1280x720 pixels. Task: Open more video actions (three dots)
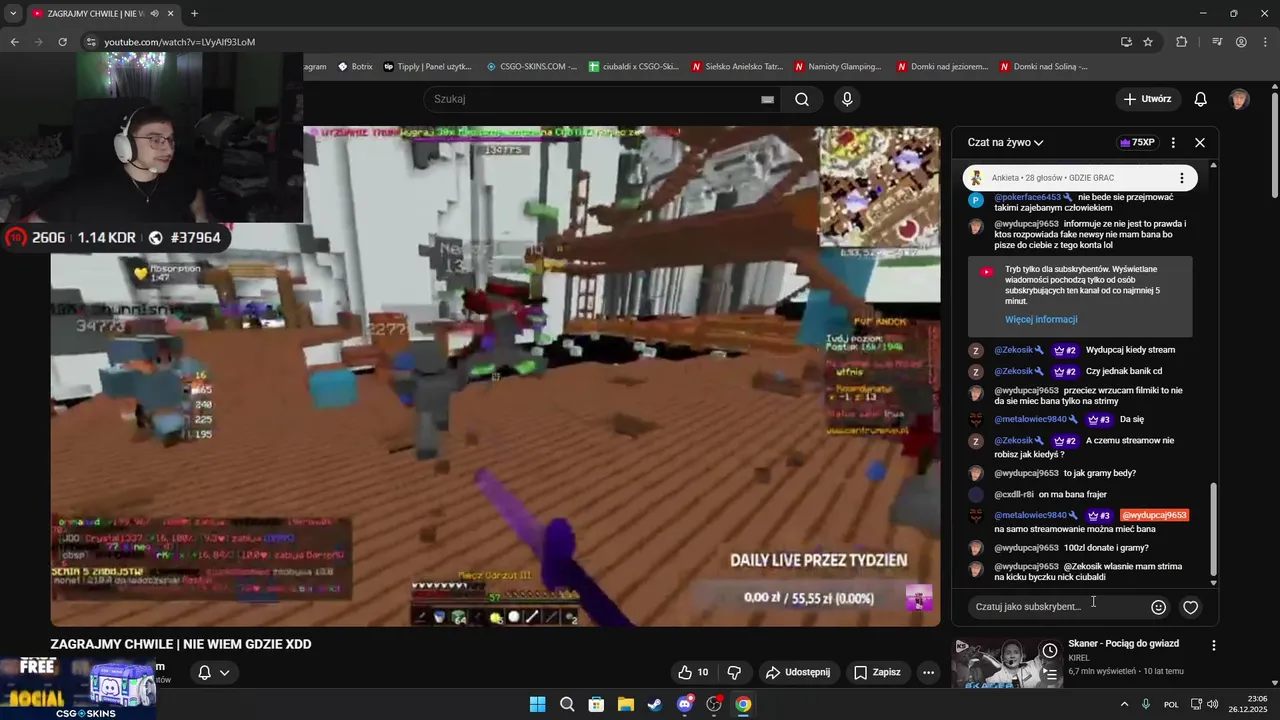[x=929, y=672]
